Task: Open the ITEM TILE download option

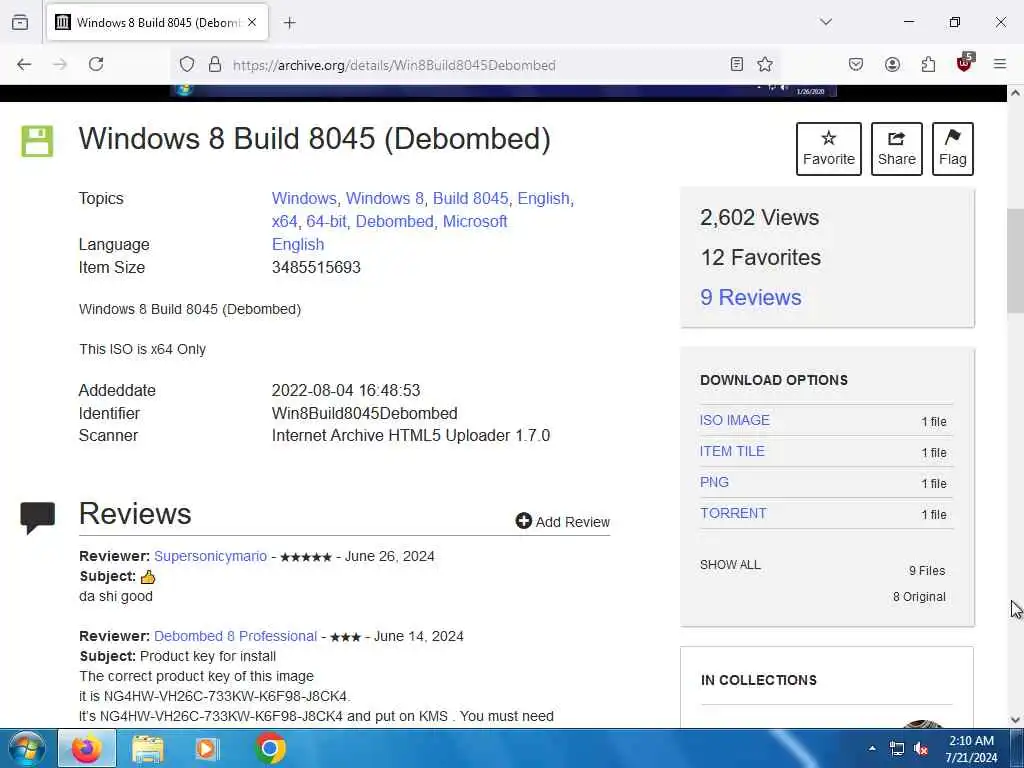Action: pyautogui.click(x=732, y=451)
